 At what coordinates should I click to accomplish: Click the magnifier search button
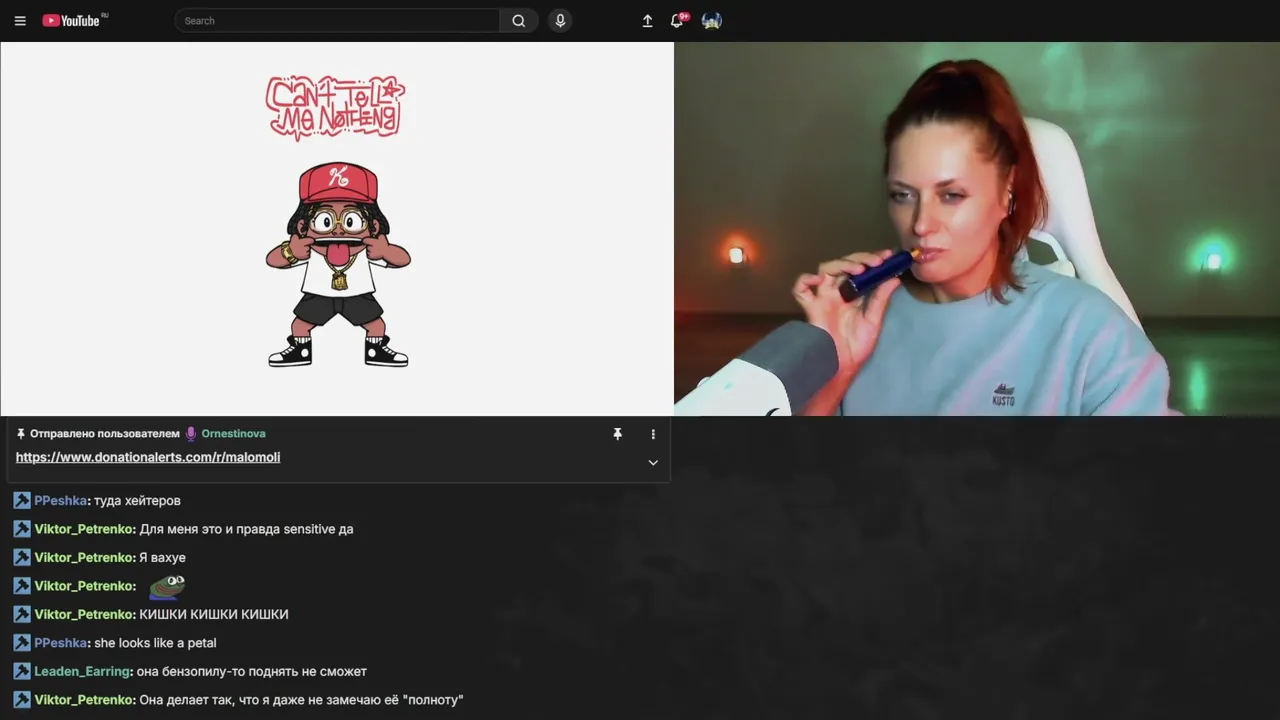(519, 21)
